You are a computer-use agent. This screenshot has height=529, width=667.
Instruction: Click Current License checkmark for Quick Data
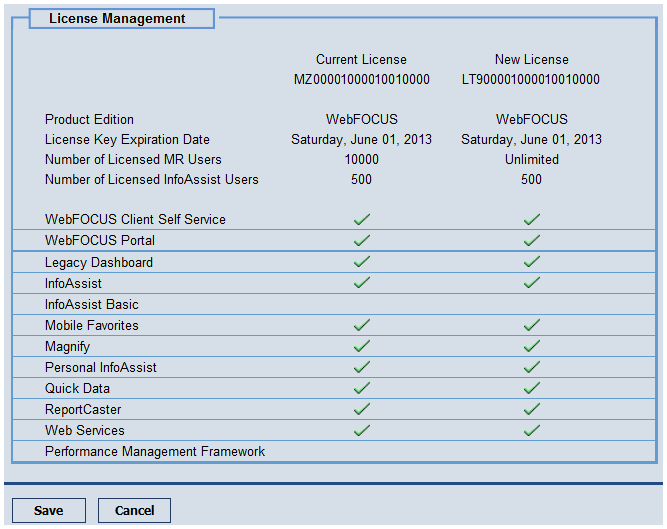(x=362, y=388)
